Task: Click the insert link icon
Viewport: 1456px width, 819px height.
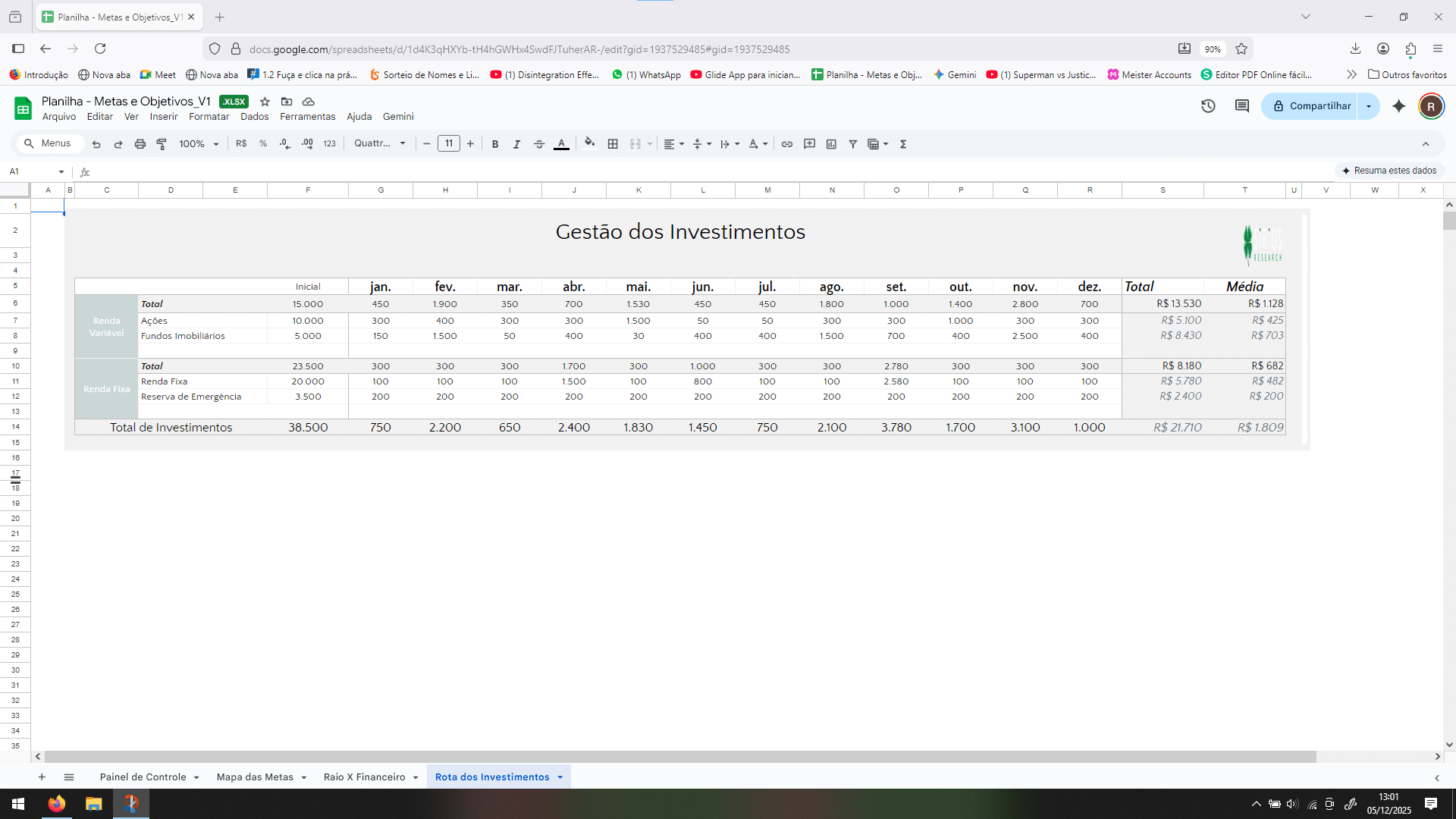Action: (787, 144)
